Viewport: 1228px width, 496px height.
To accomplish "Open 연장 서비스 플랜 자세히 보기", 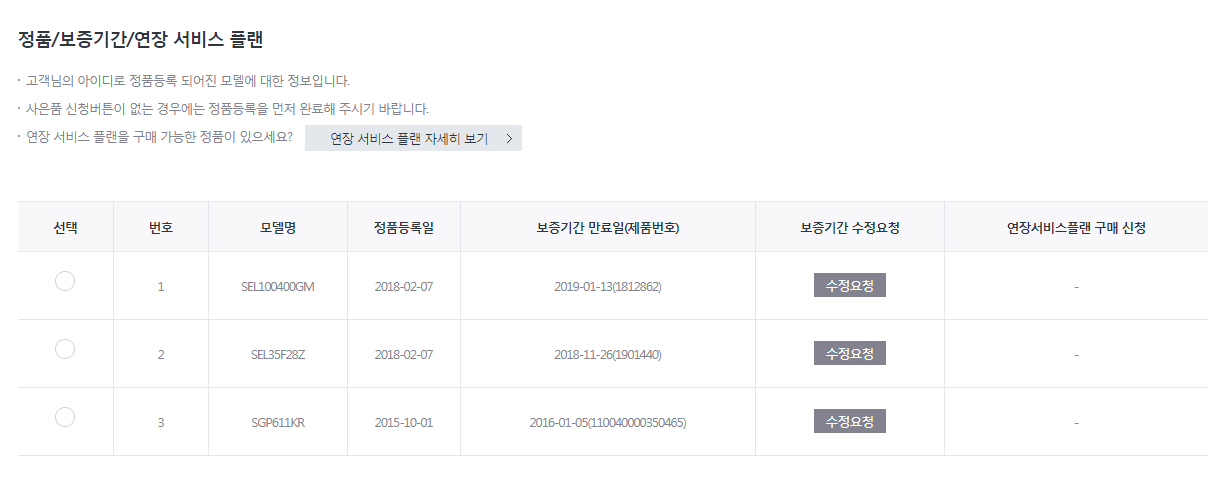I will 413,138.
